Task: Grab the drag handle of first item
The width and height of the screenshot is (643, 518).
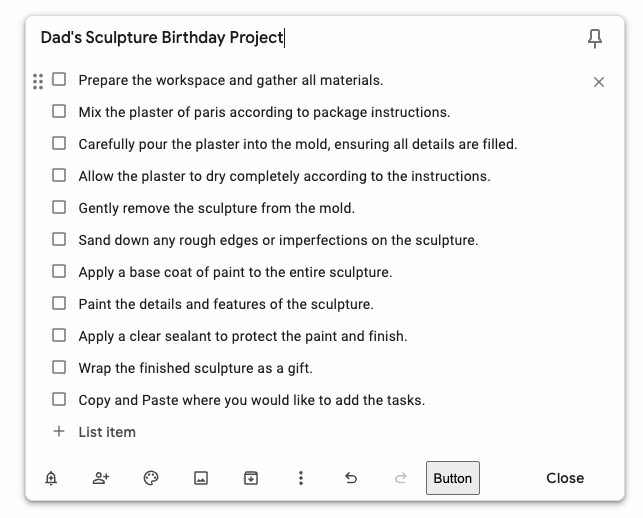Action: click(38, 81)
